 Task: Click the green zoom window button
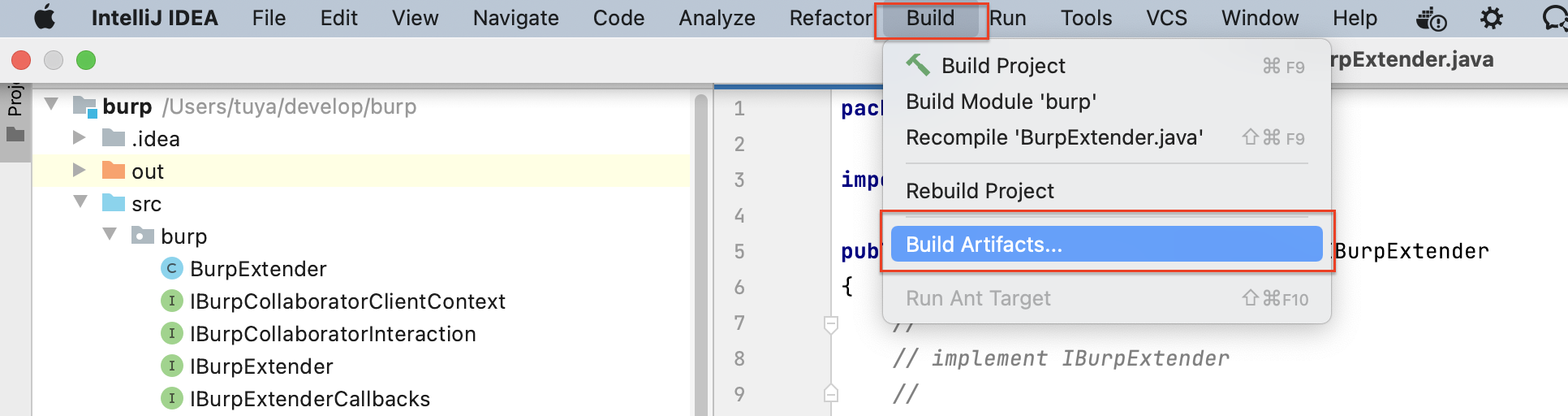86,60
